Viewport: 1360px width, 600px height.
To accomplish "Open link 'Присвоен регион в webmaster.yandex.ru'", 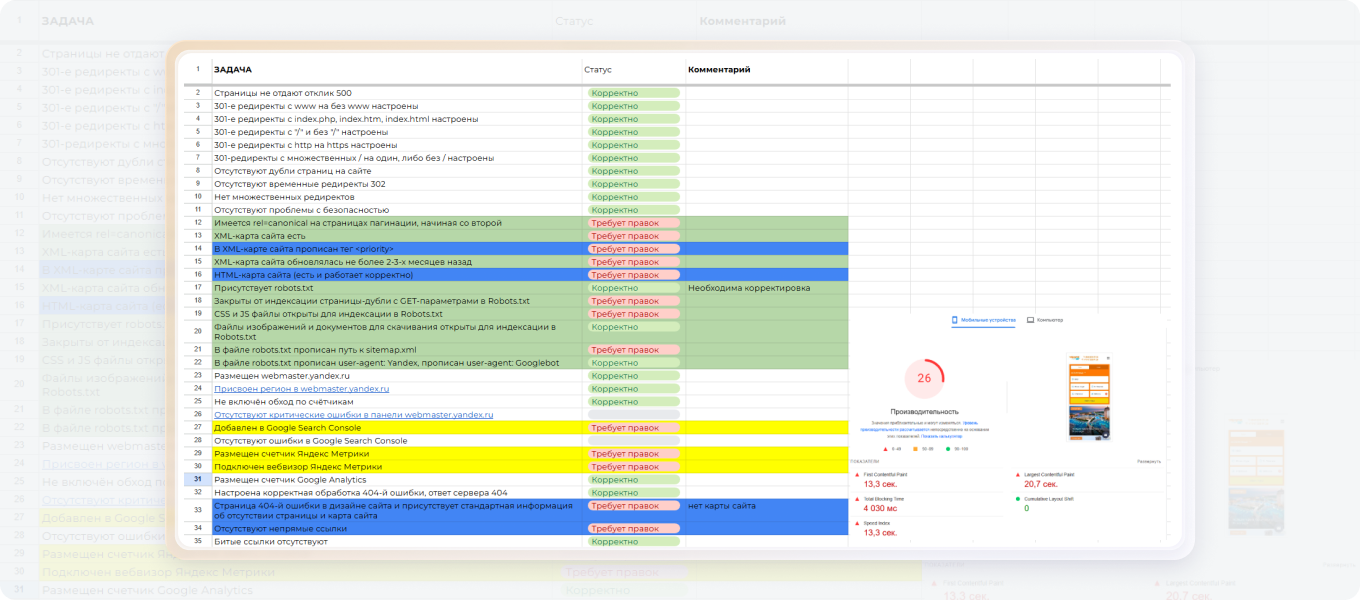I will coord(301,388).
